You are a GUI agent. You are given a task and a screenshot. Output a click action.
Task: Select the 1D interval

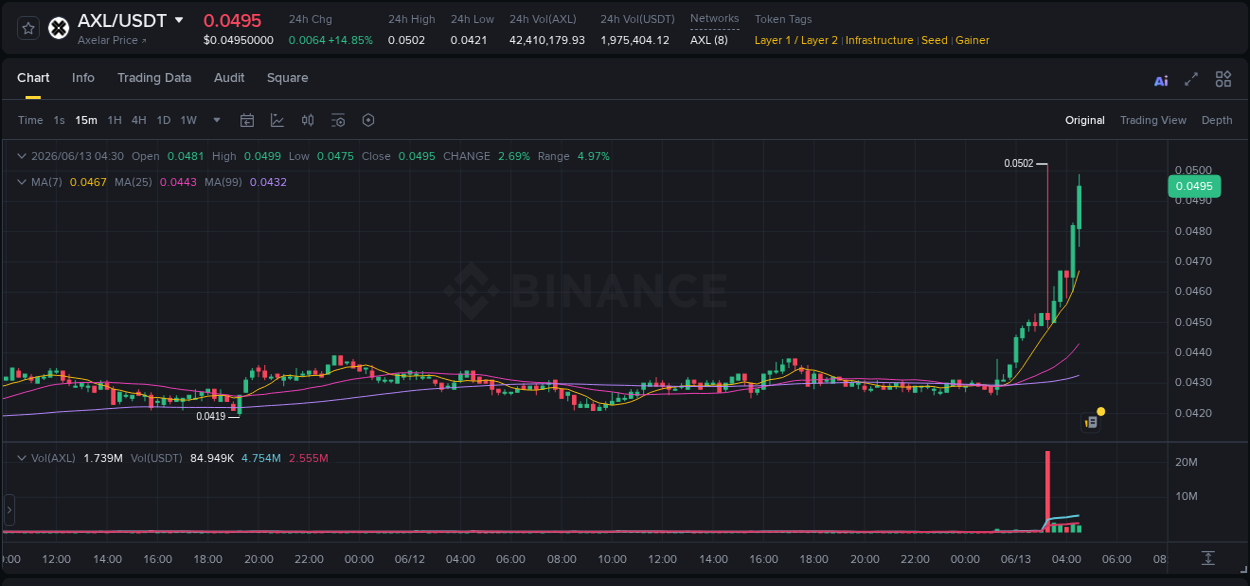[x=163, y=120]
